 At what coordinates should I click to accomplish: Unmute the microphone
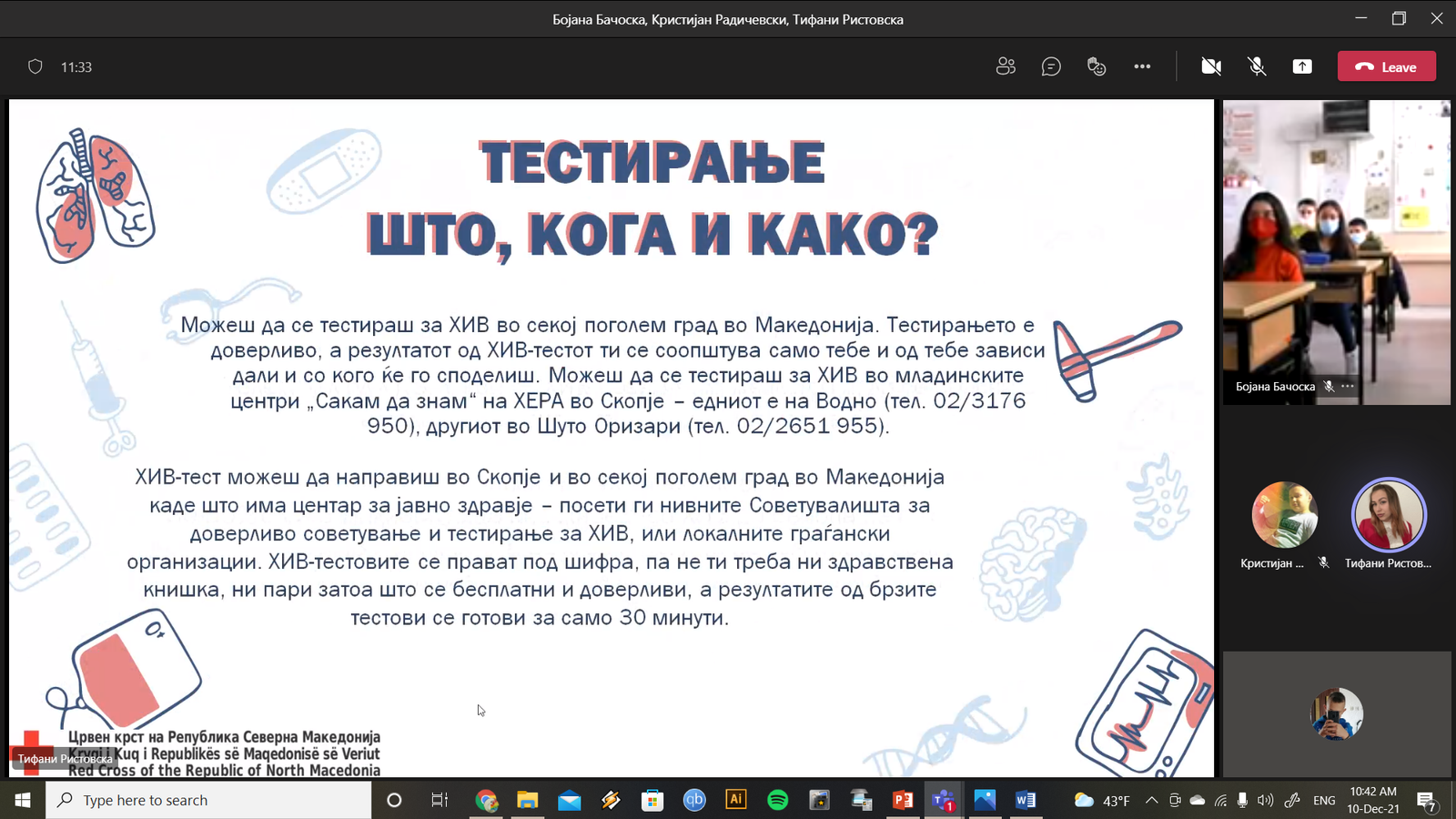(1257, 66)
